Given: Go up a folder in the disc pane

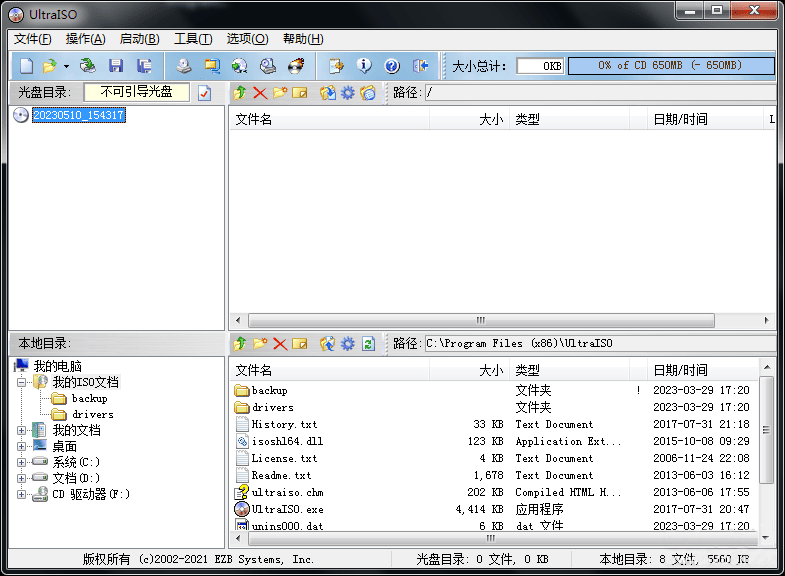Looking at the screenshot, I should coord(240,93).
